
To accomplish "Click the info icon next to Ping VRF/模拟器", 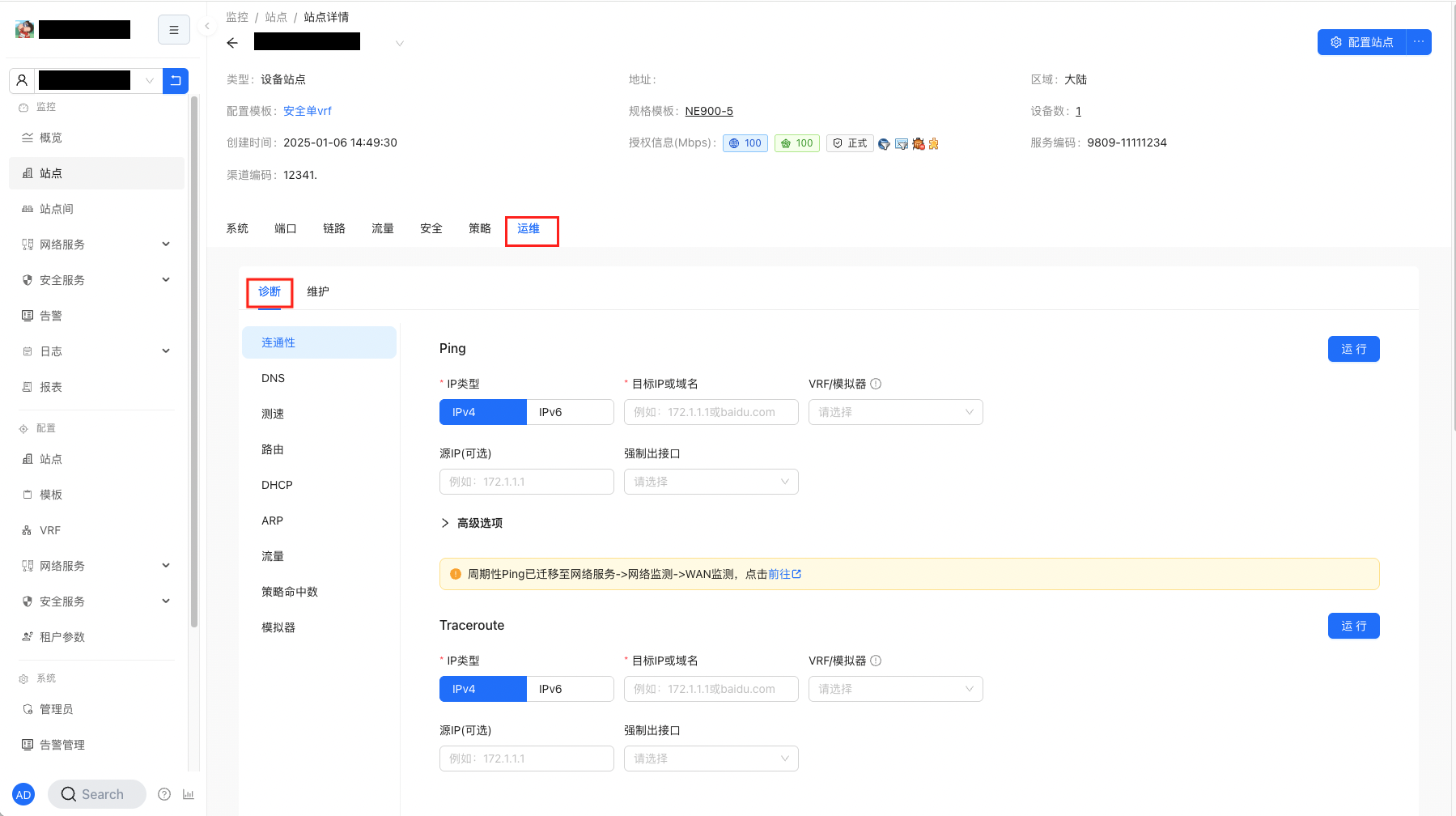I will coord(876,384).
